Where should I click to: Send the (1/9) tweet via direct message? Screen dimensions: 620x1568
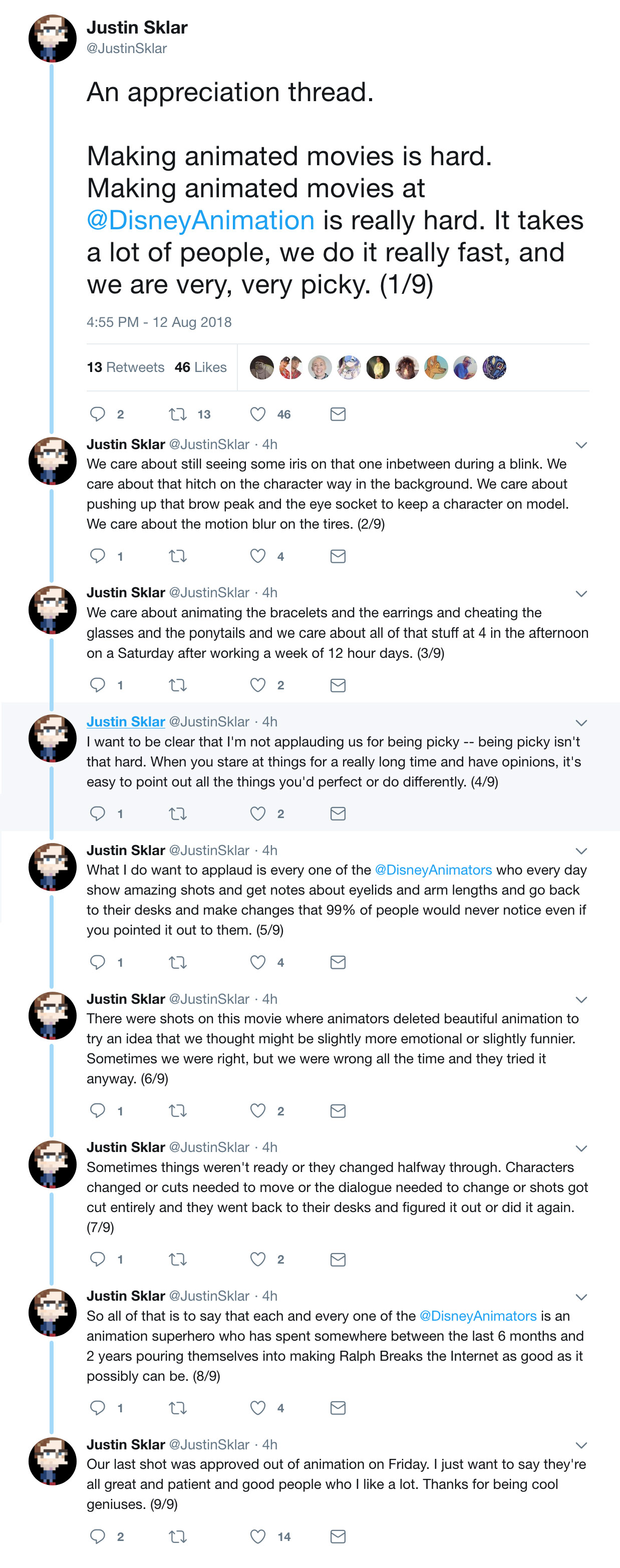click(338, 414)
